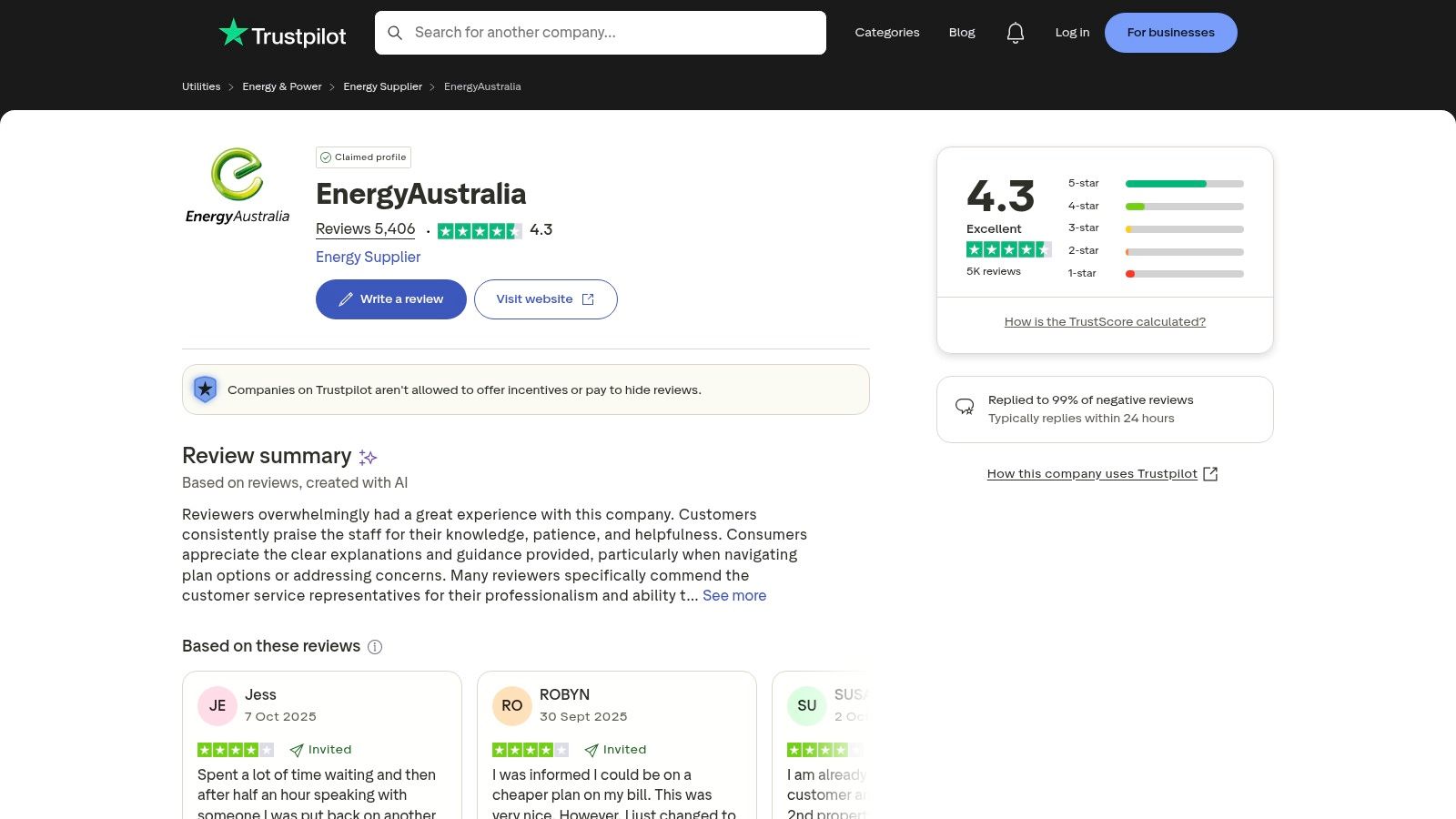This screenshot has width=1456, height=819.
Task: Open the notifications bell
Action: tap(1015, 33)
